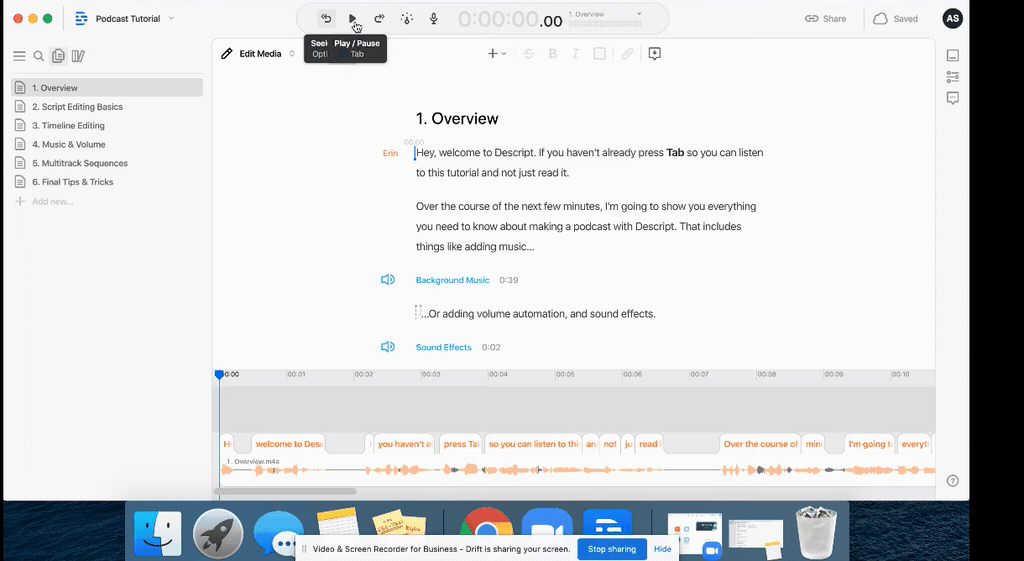Click the 1. Overview heading text
Image resolution: width=1024 pixels, height=561 pixels.
pos(457,119)
